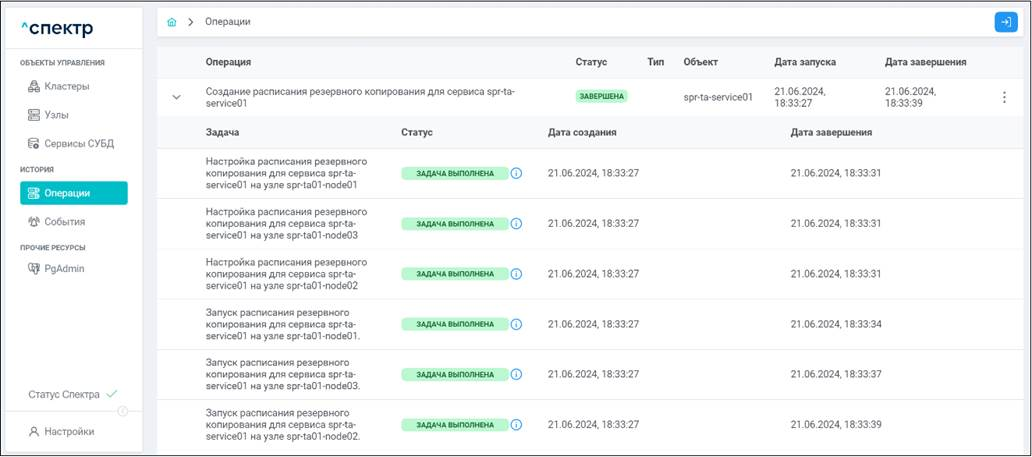This screenshot has height=457, width=1032.
Task: Click the logout icon button top right
Action: pyautogui.click(x=1005, y=21)
